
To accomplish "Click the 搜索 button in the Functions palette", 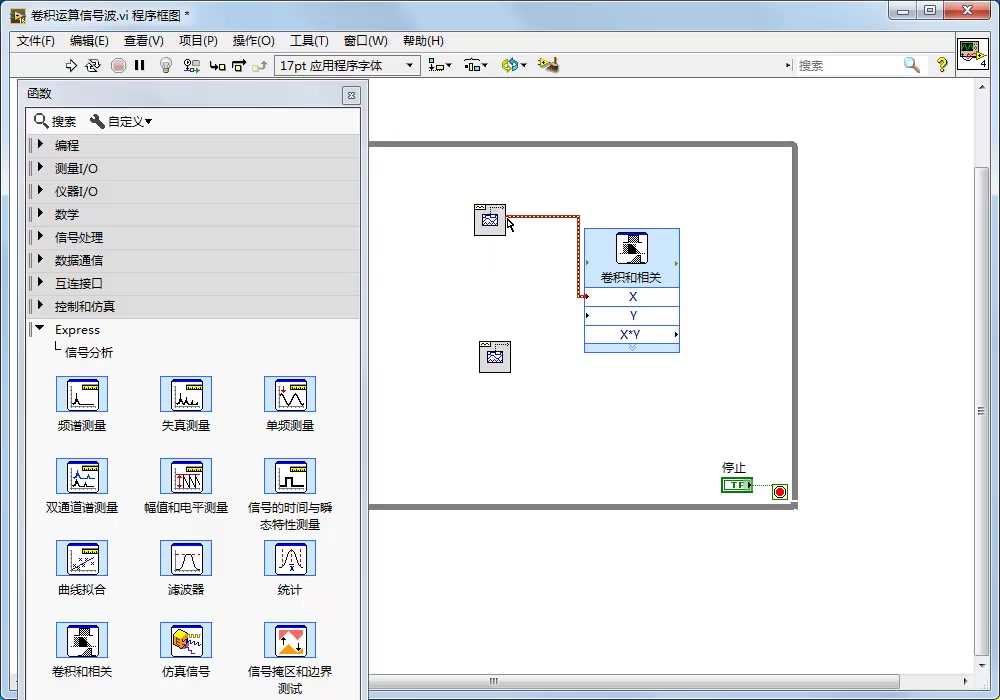I will point(54,121).
